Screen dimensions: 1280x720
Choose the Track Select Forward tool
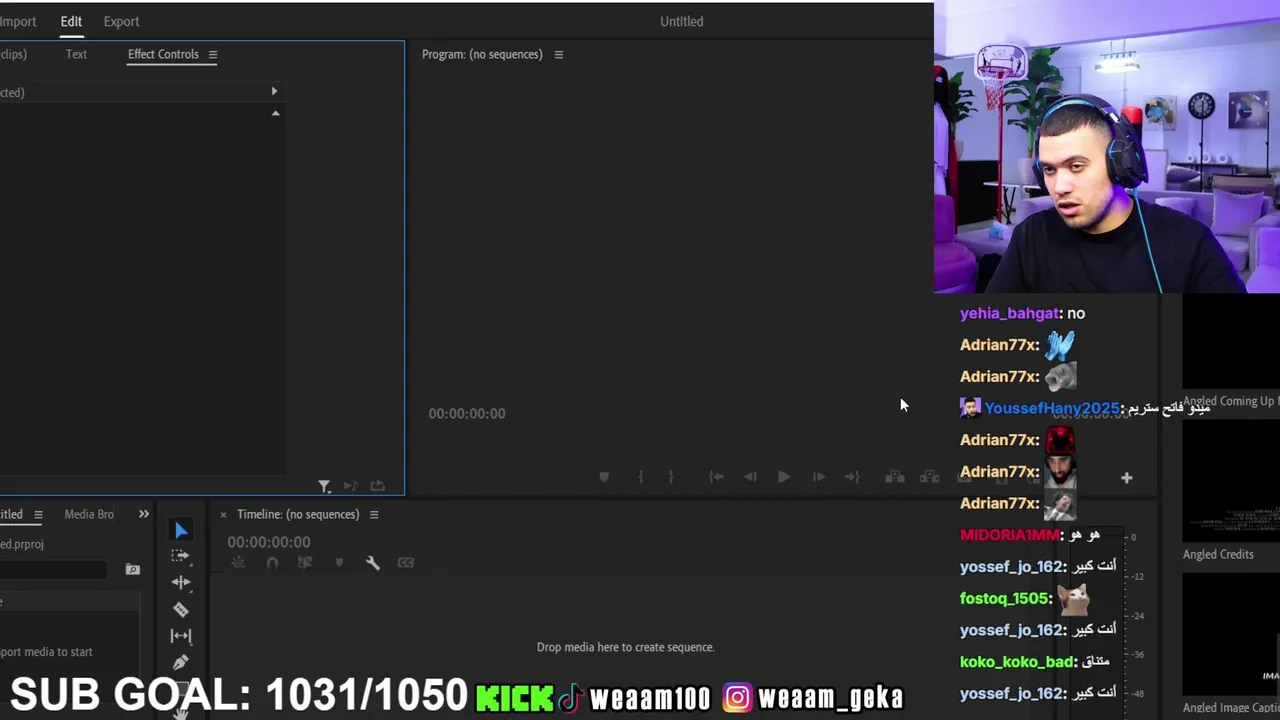pyautogui.click(x=181, y=556)
